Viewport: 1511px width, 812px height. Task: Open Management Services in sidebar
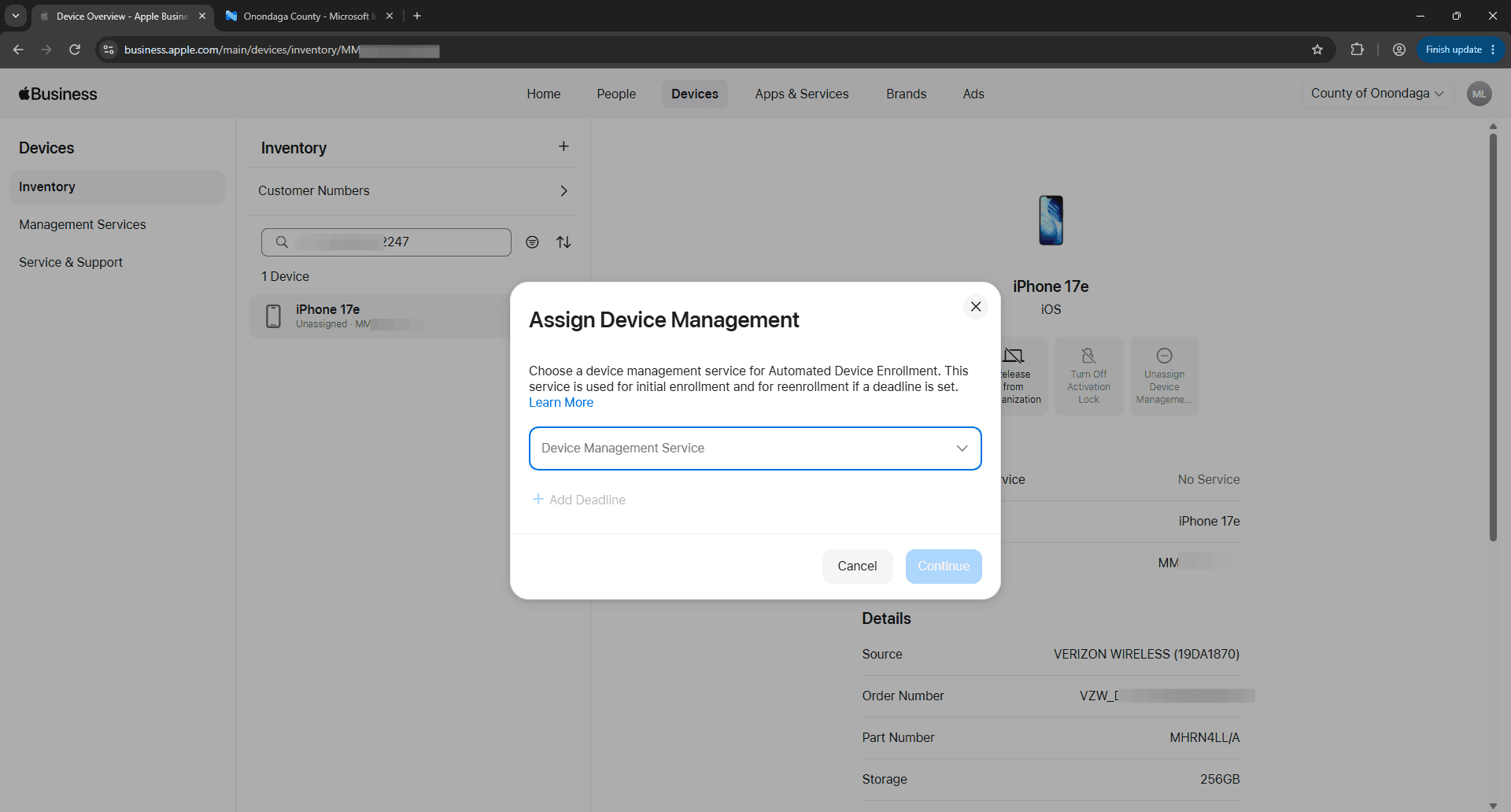pyautogui.click(x=83, y=225)
